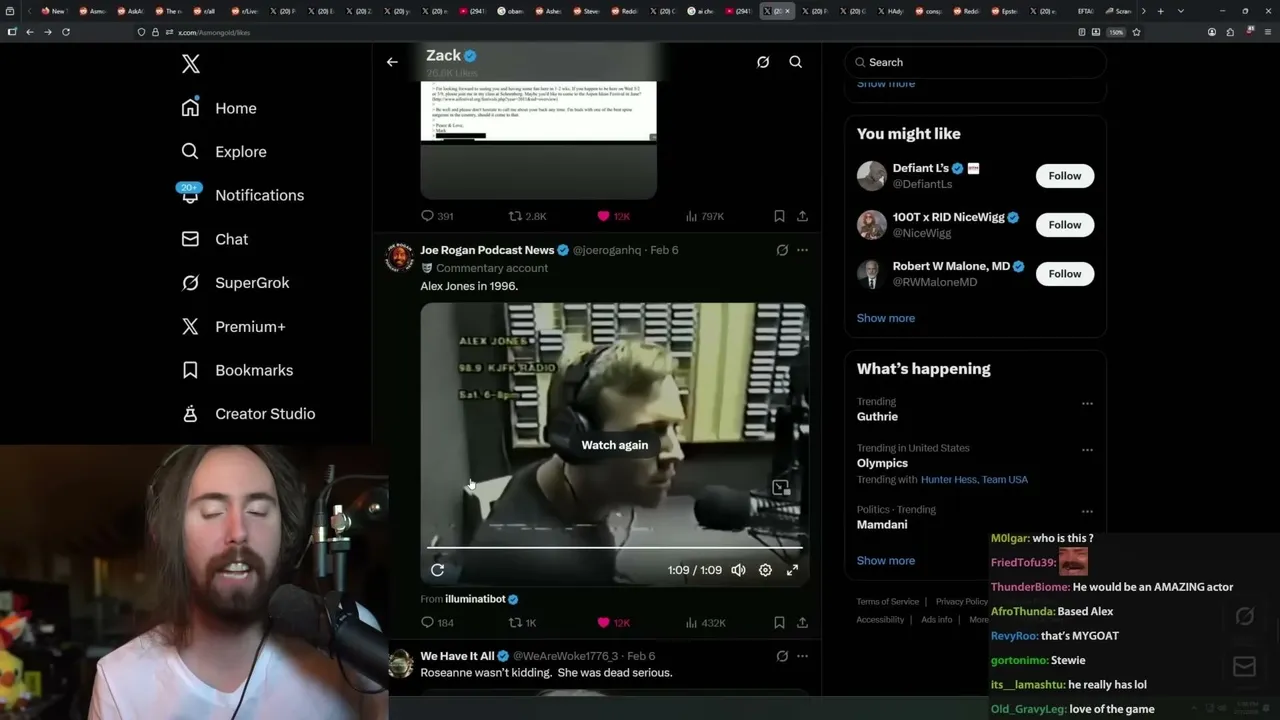Click the Alex Jones video progress bar
Viewport: 1280px width, 720px height.
click(615, 548)
